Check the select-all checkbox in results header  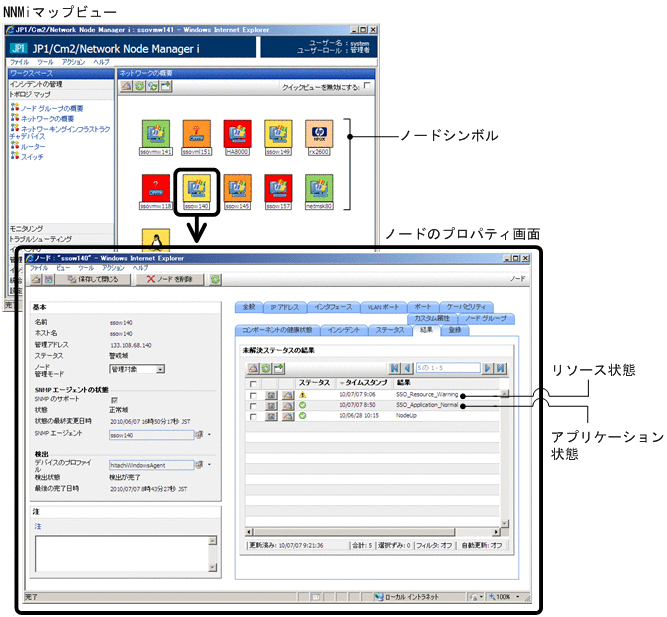click(x=253, y=383)
